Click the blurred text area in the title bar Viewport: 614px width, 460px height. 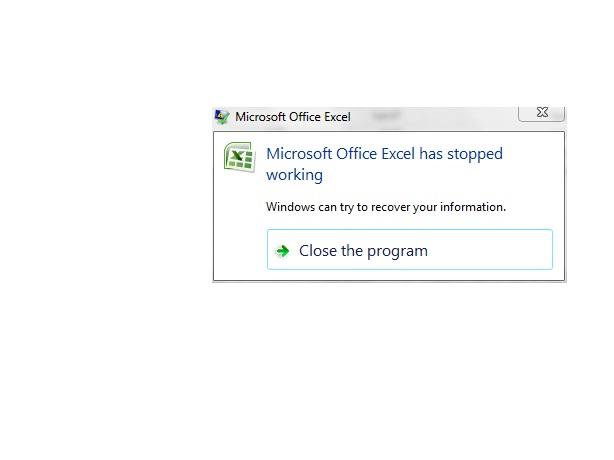(x=386, y=116)
